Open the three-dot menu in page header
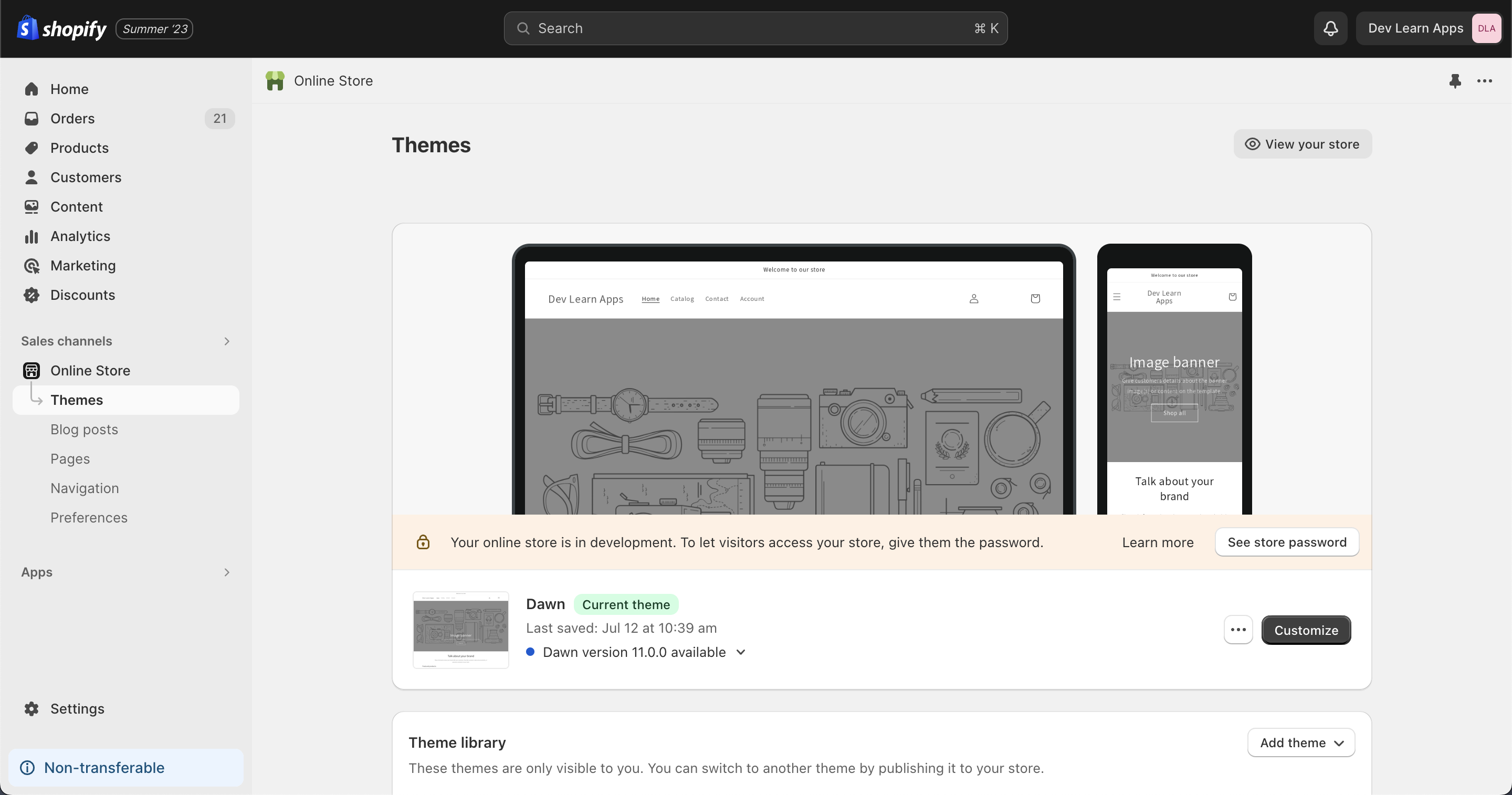This screenshot has width=1512, height=795. (1484, 81)
